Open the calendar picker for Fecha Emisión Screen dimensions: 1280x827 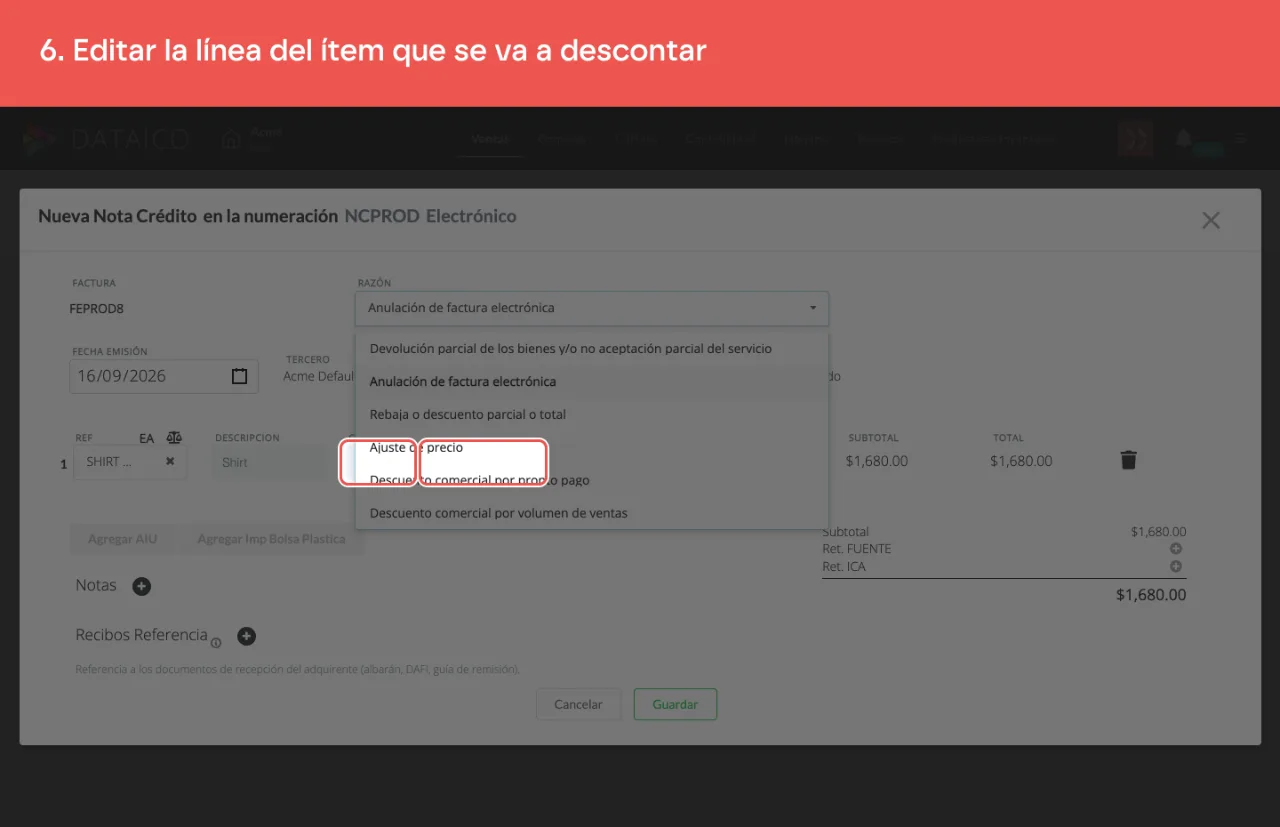[239, 376]
